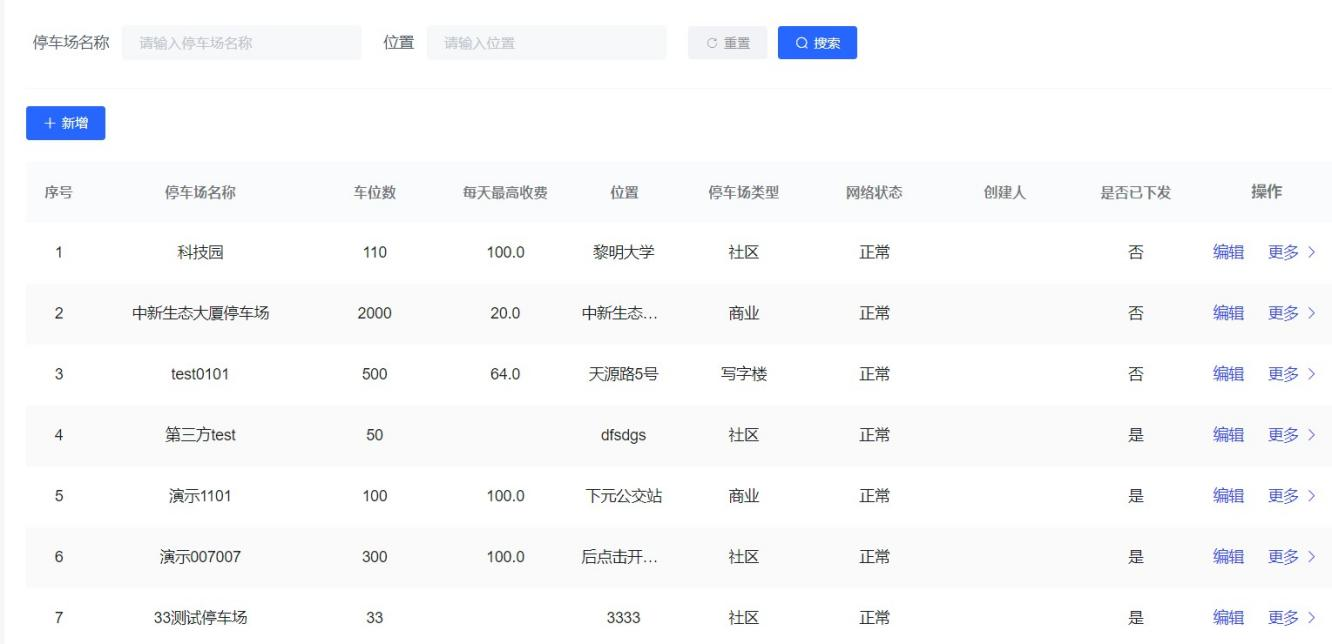This screenshot has height=644, width=1332.
Task: Open 更多 menu for 中新生态大厦停车场
Action: point(1291,313)
